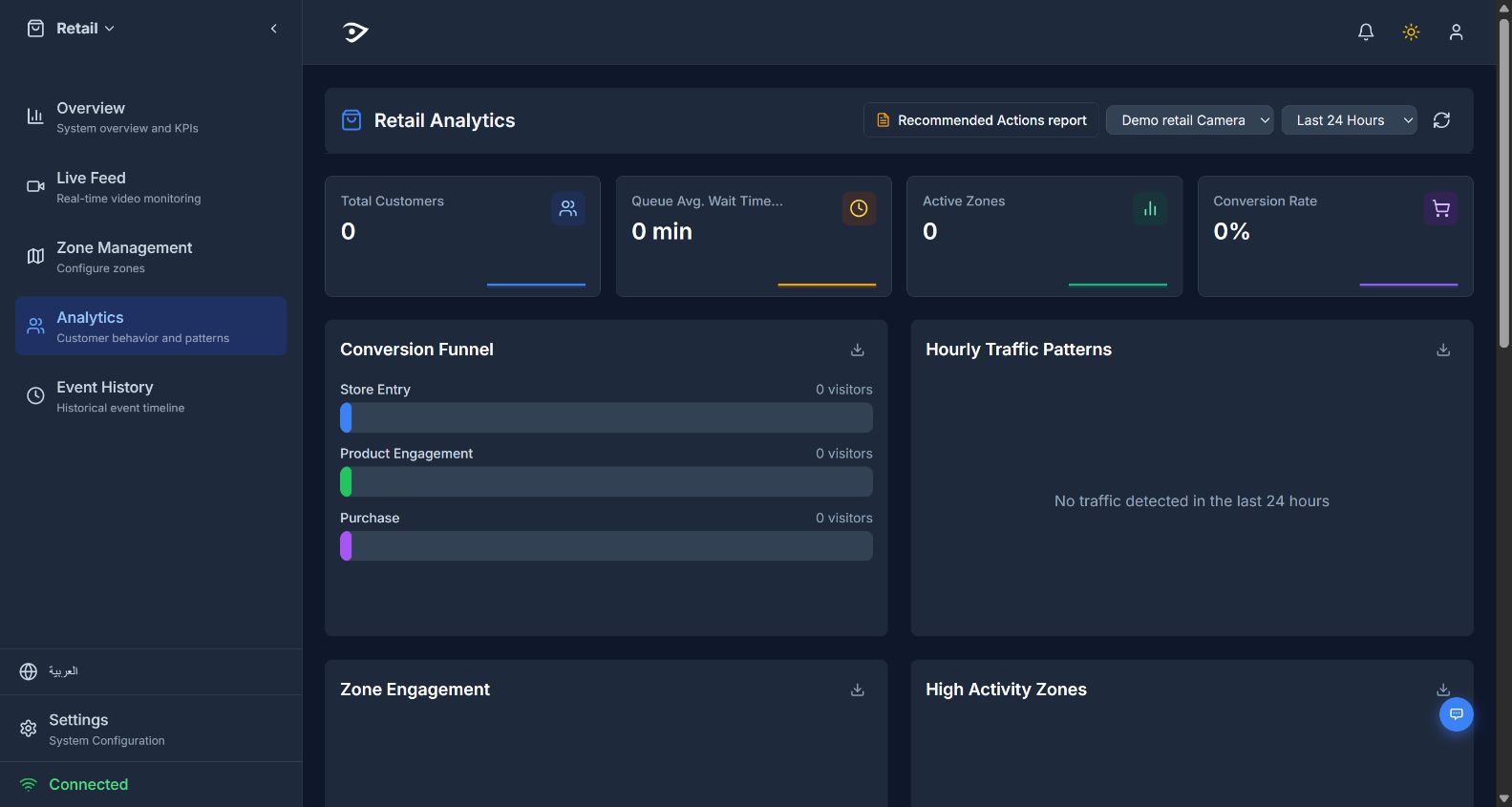The width and height of the screenshot is (1512, 807).
Task: Open Live Feed video monitoring
Action: [x=151, y=186]
